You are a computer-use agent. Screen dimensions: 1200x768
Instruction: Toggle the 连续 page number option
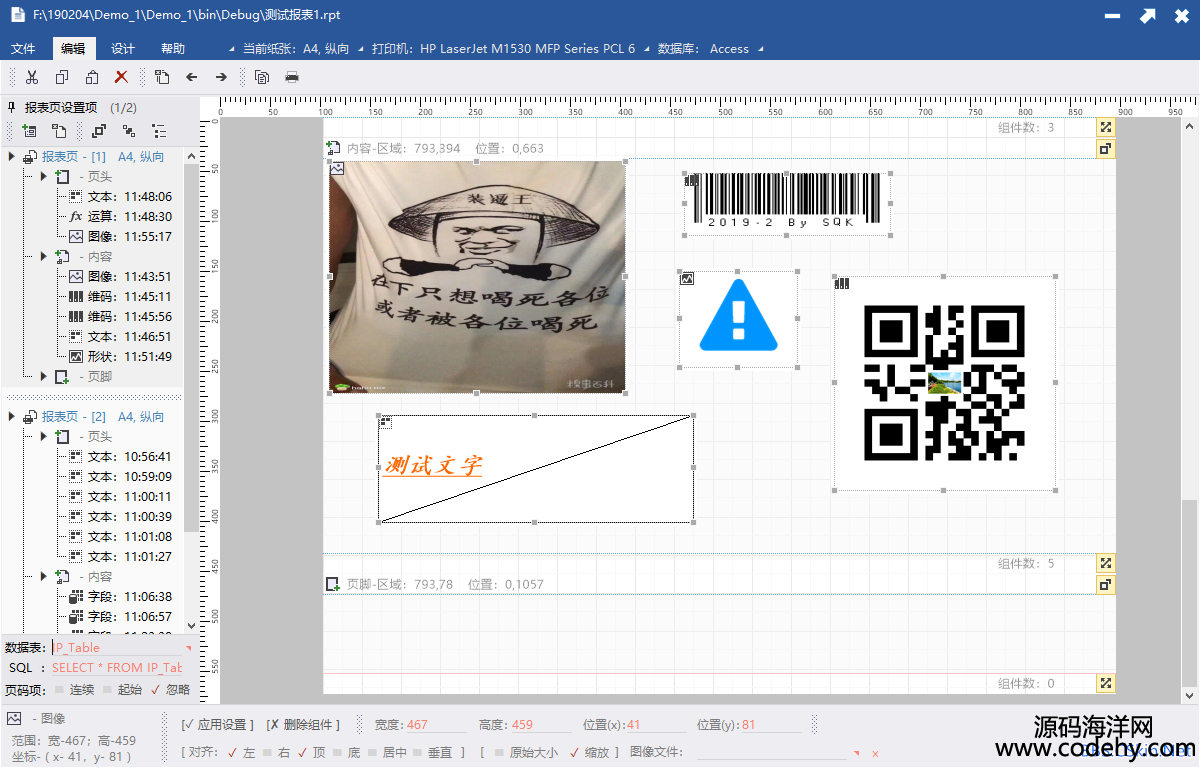tap(74, 690)
